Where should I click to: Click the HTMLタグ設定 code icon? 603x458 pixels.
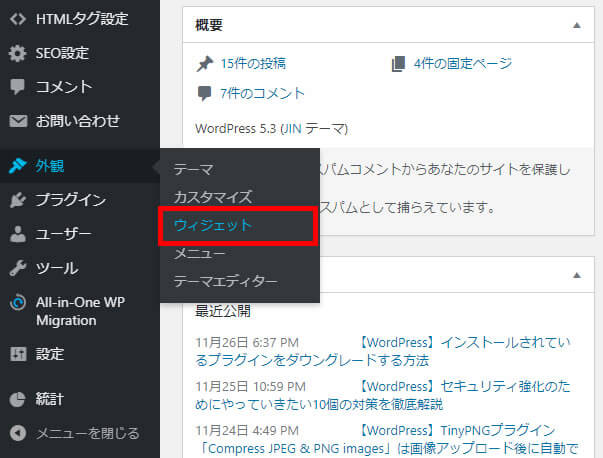(x=17, y=19)
